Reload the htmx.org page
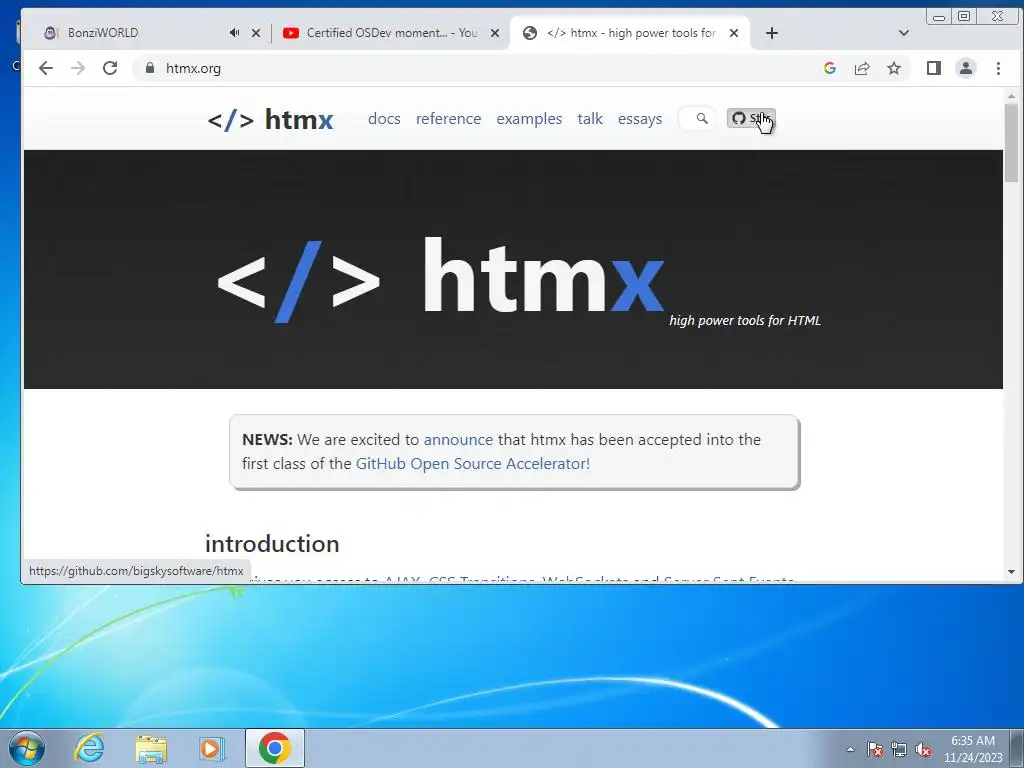Viewport: 1024px width, 768px height. [x=110, y=68]
